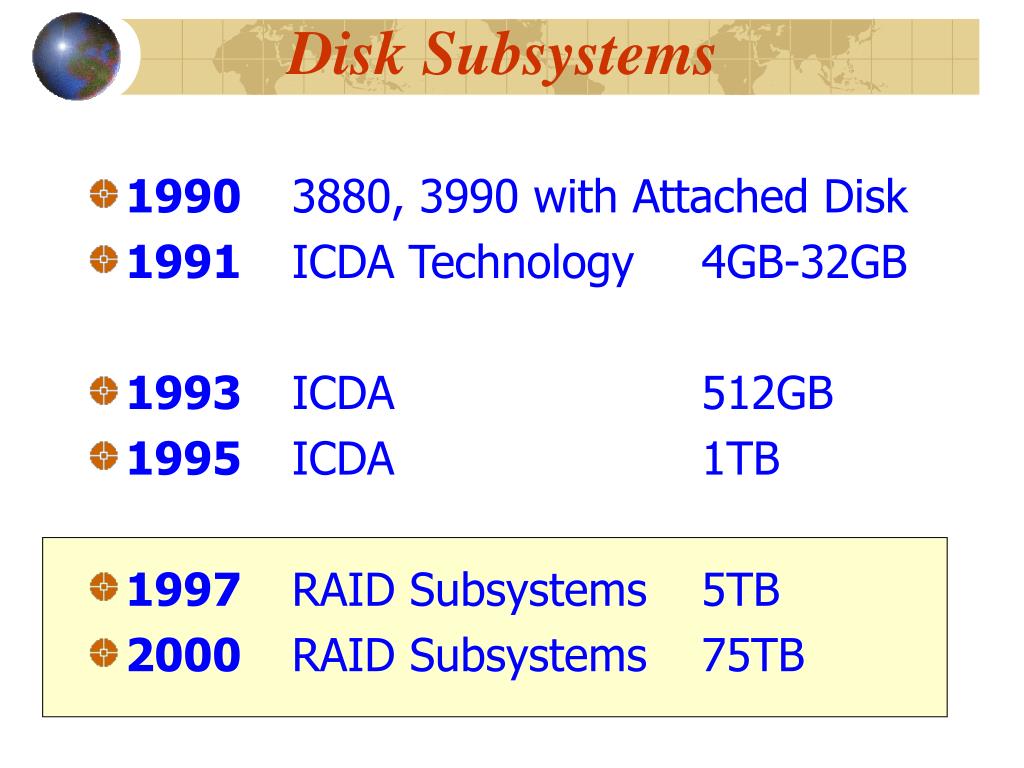Click the 3880, 3990 with Attached Disk text
This screenshot has height=768, width=1024.
600,197
